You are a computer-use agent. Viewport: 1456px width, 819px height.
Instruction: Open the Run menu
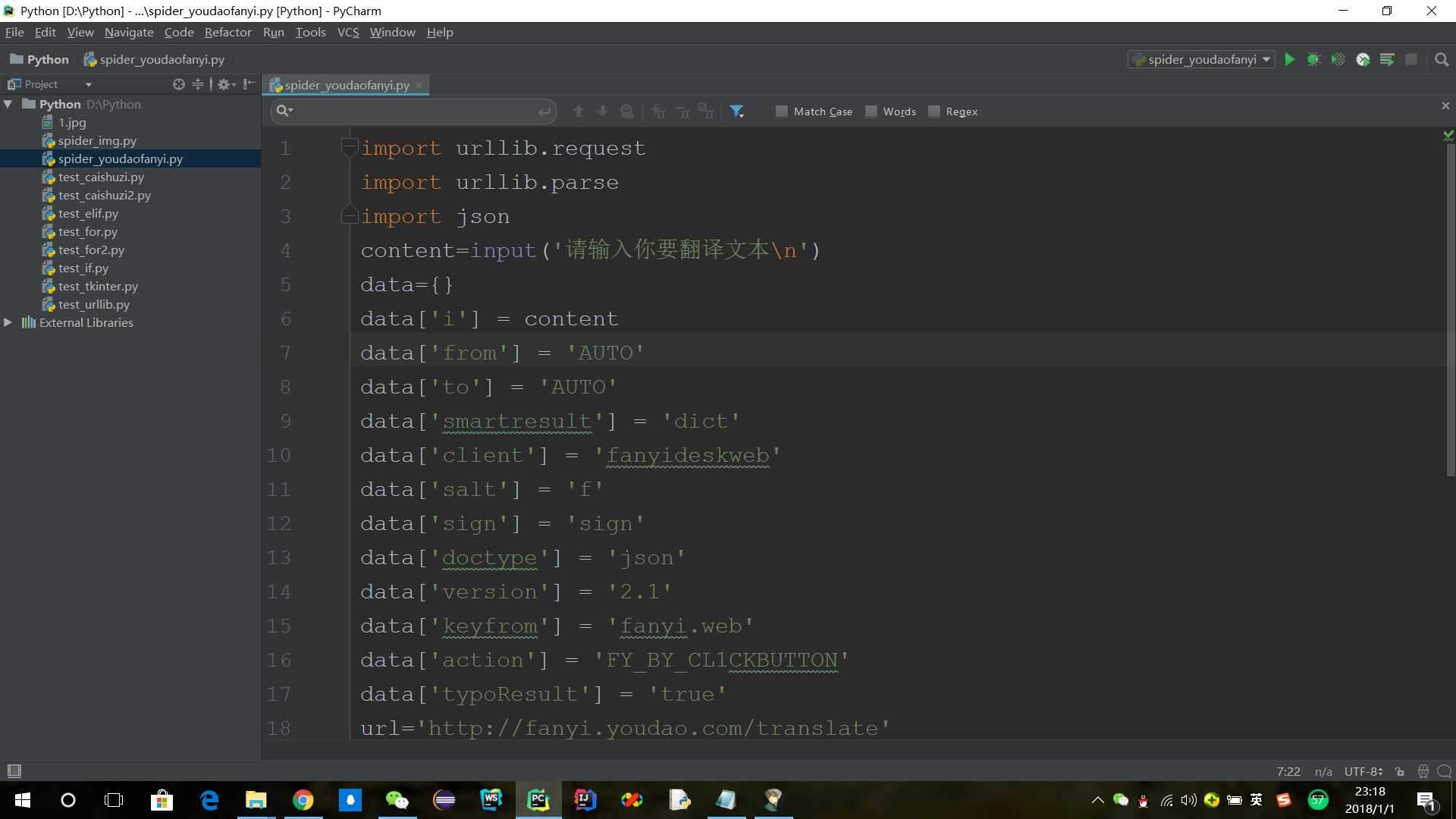coord(273,32)
